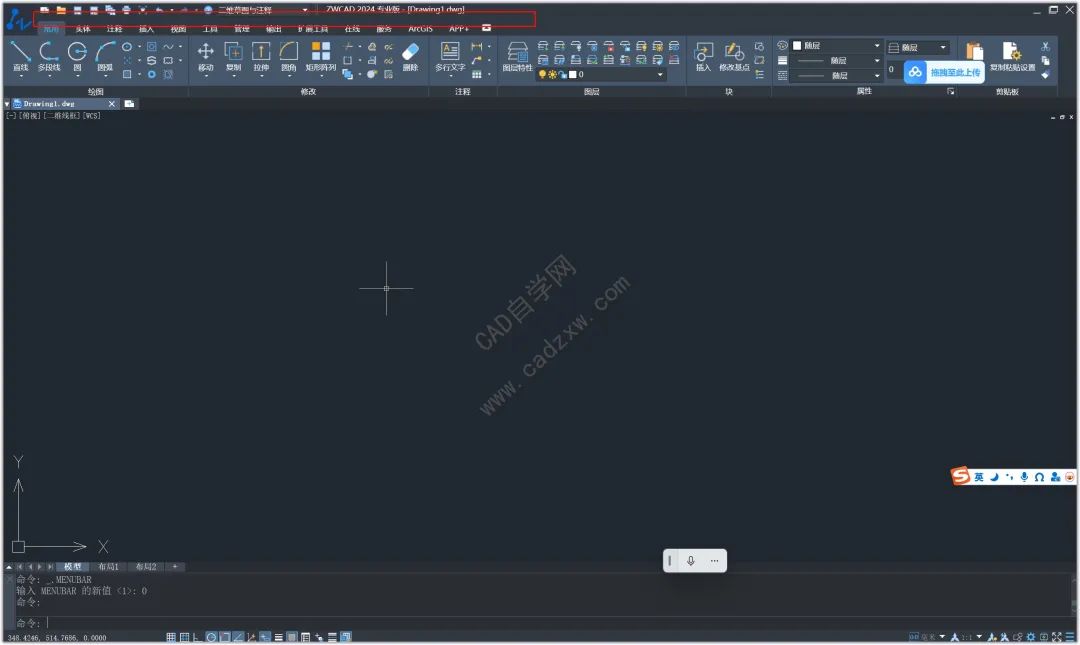Expand the layer 0 dropdown list

[601, 74]
